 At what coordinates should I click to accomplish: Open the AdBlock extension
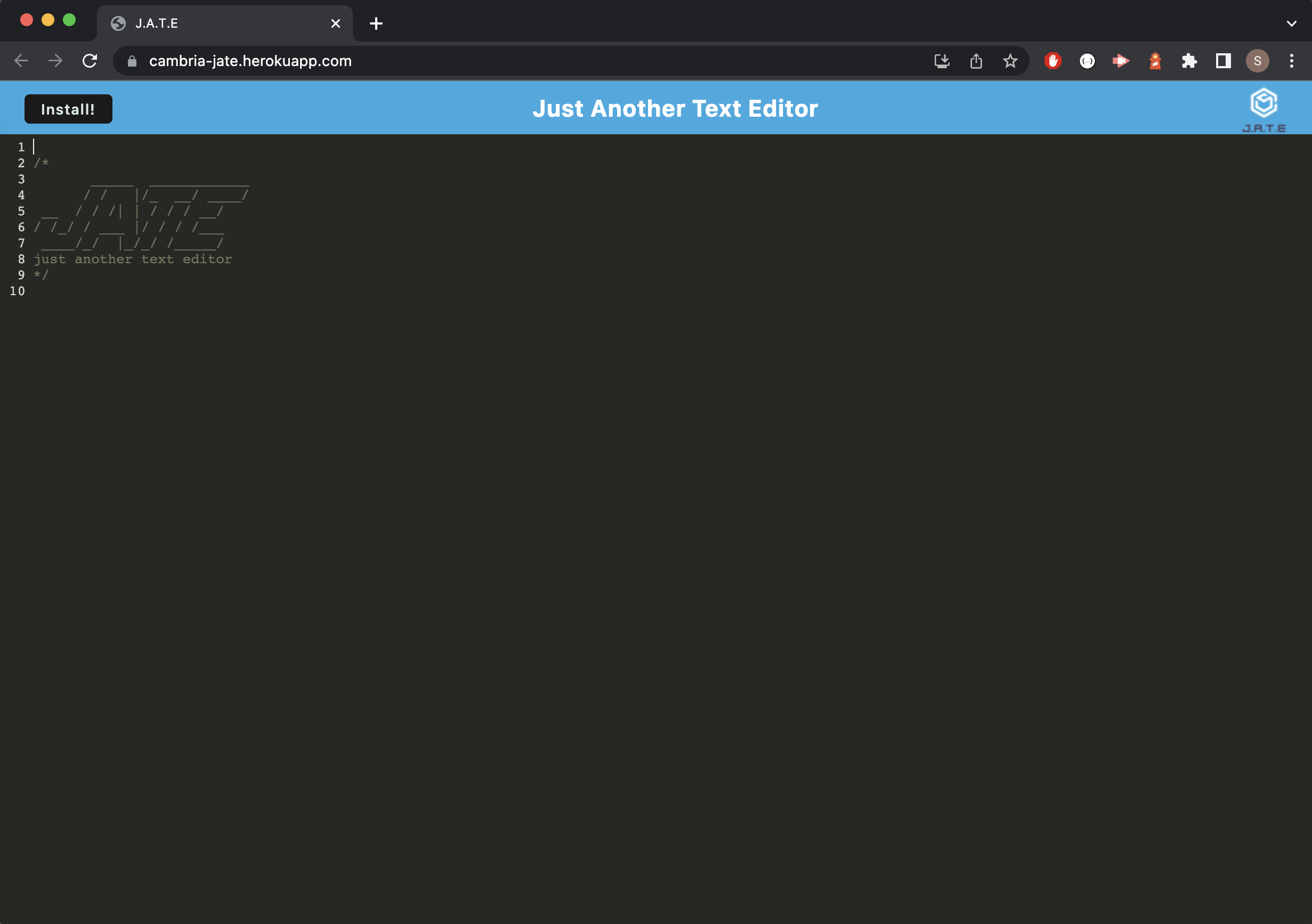(x=1052, y=61)
